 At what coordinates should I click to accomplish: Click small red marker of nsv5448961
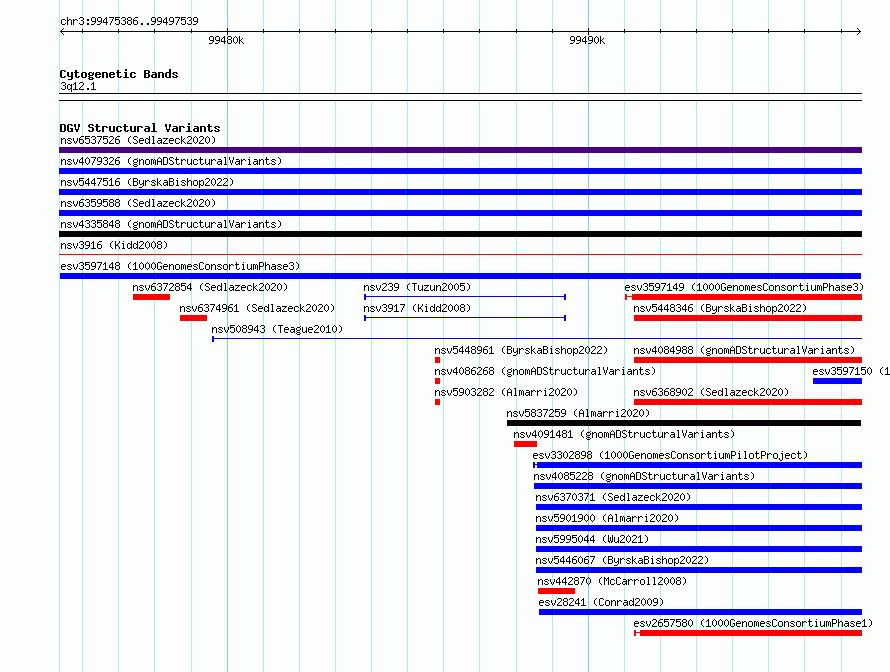tap(438, 360)
